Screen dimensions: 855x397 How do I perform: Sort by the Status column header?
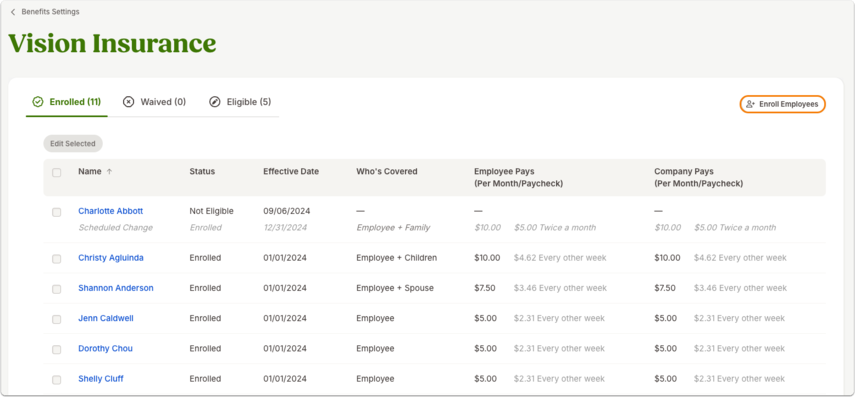coord(202,171)
